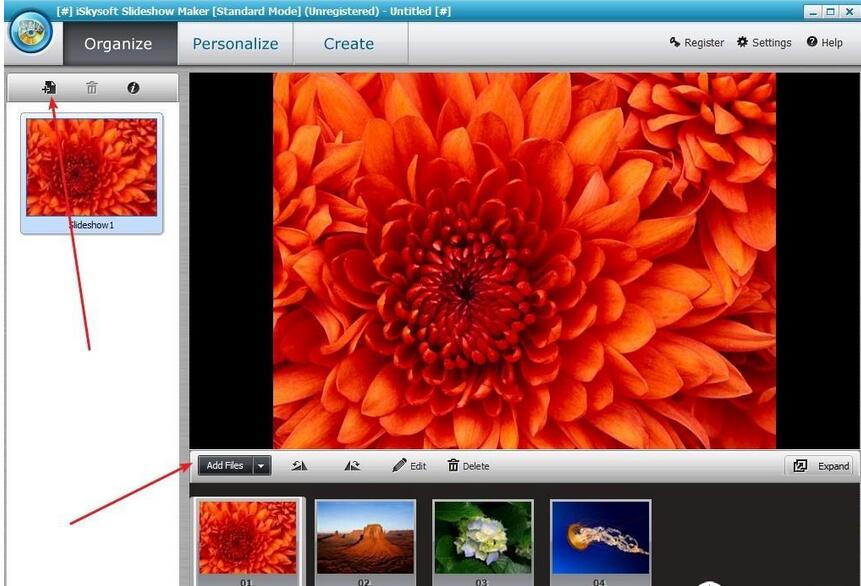Add a new slideshow in the left panel
Viewport: 861px width, 586px height.
[47, 87]
